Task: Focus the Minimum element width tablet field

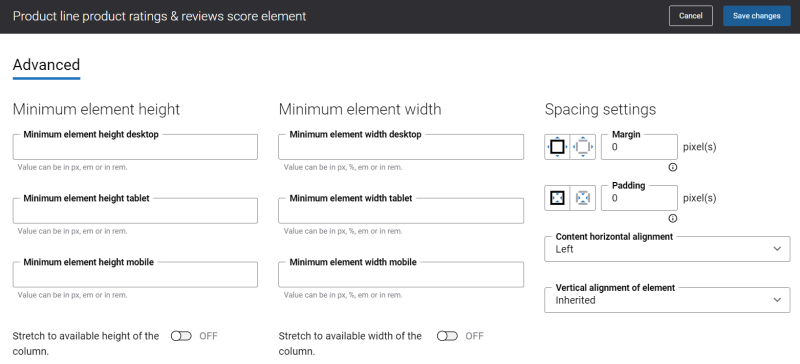Action: coord(401,211)
